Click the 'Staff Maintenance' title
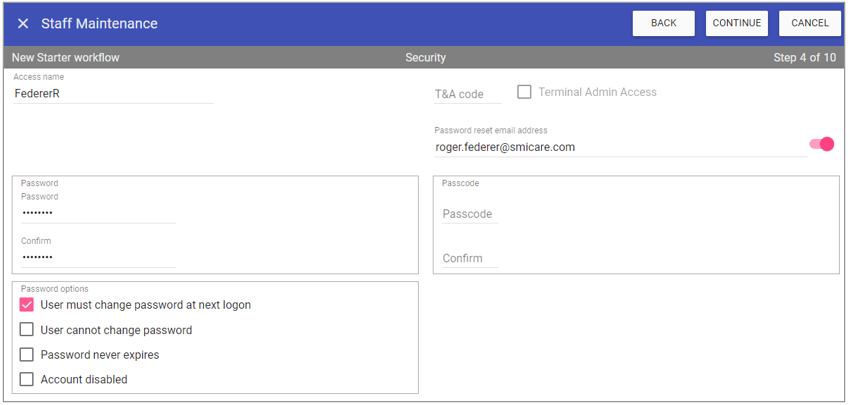Screen dimensions: 850x405 pyautogui.click(x=99, y=24)
